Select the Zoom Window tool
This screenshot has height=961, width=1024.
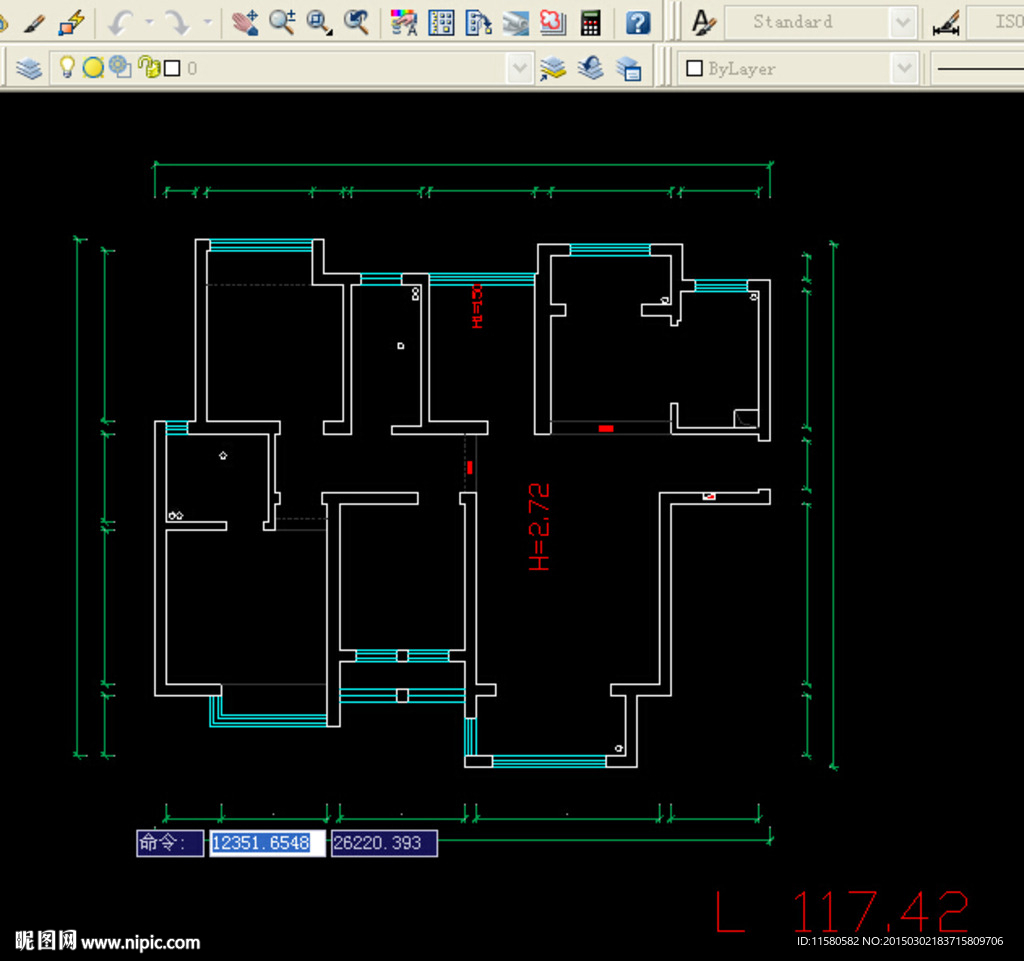coord(319,23)
